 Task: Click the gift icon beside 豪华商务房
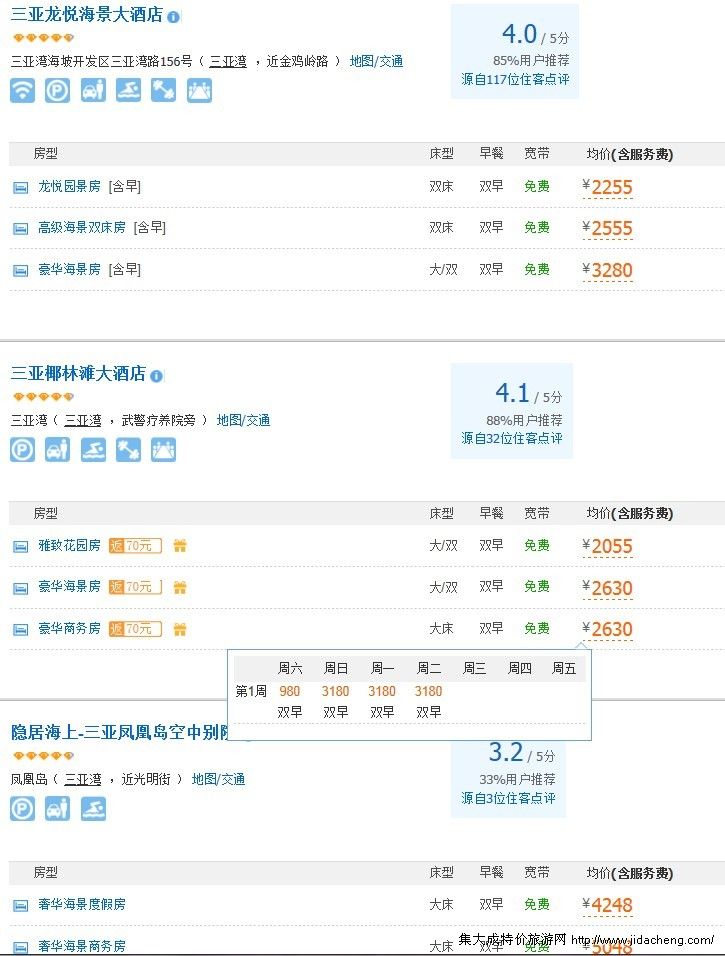coord(180,629)
